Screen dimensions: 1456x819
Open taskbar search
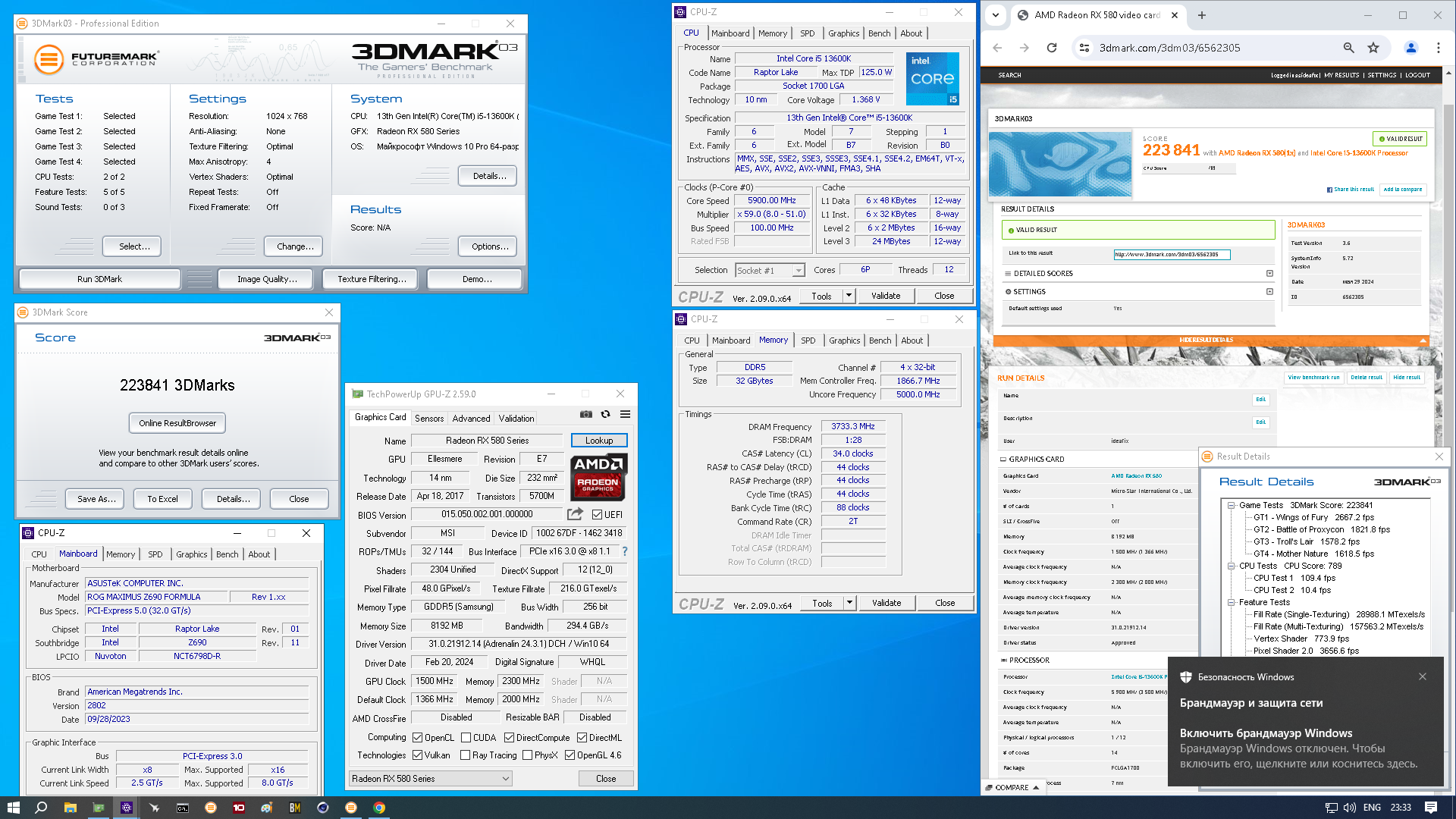click(x=41, y=808)
